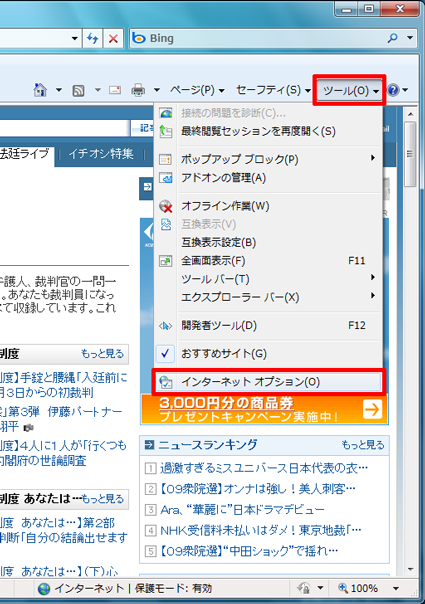The width and height of the screenshot is (425, 604).
Task: Open the ページ(P) dropdown menu
Action: 197,90
